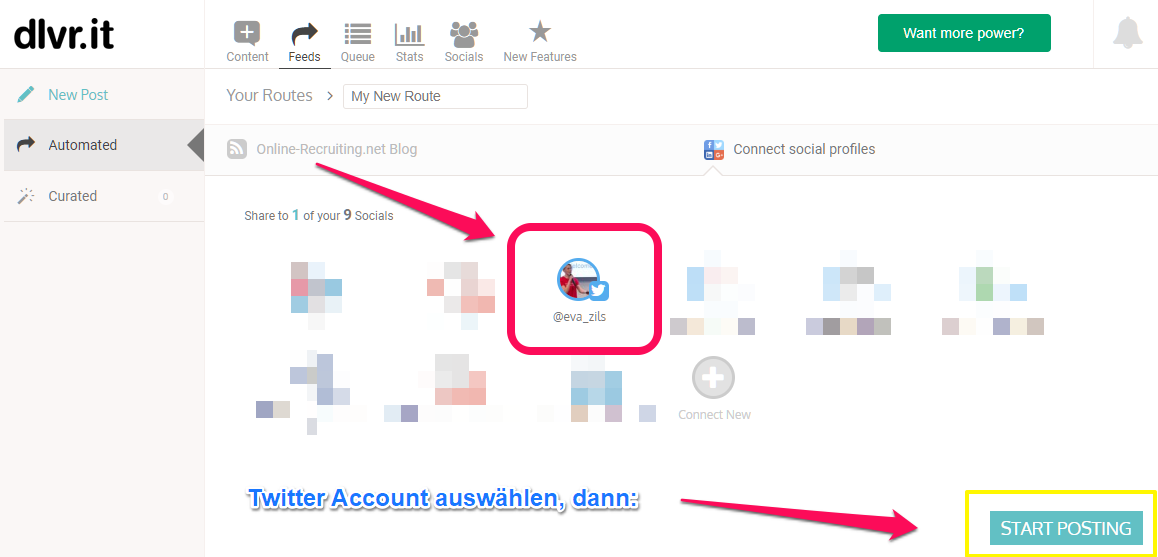
Task: Select Curated in the sidebar
Action: (72, 196)
